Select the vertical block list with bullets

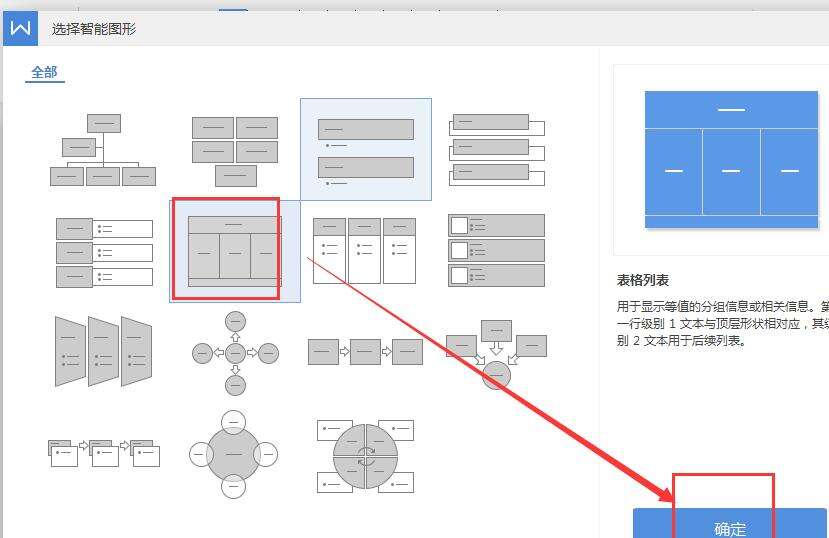click(104, 253)
